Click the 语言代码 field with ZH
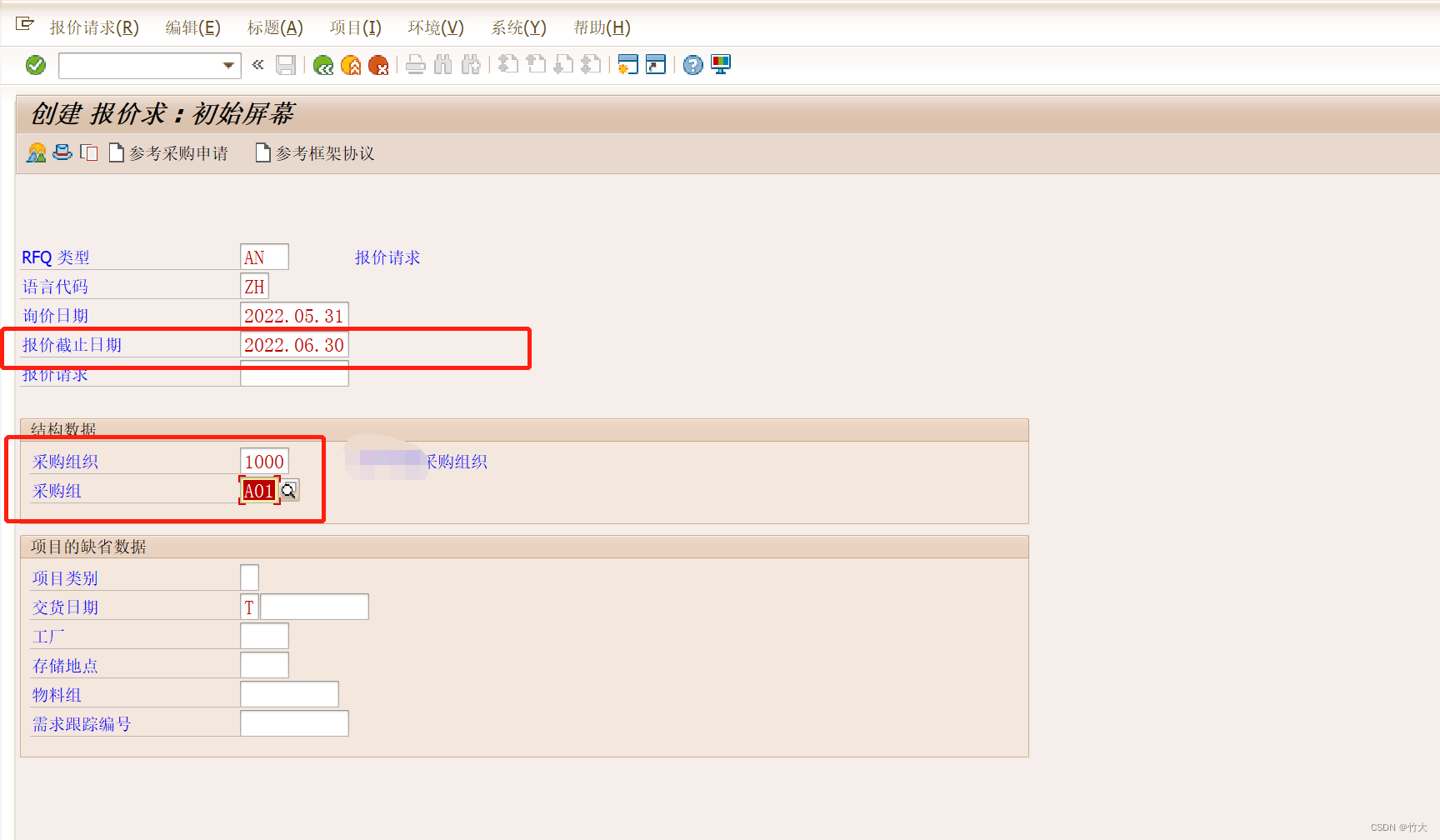This screenshot has width=1440, height=840. 254,286
